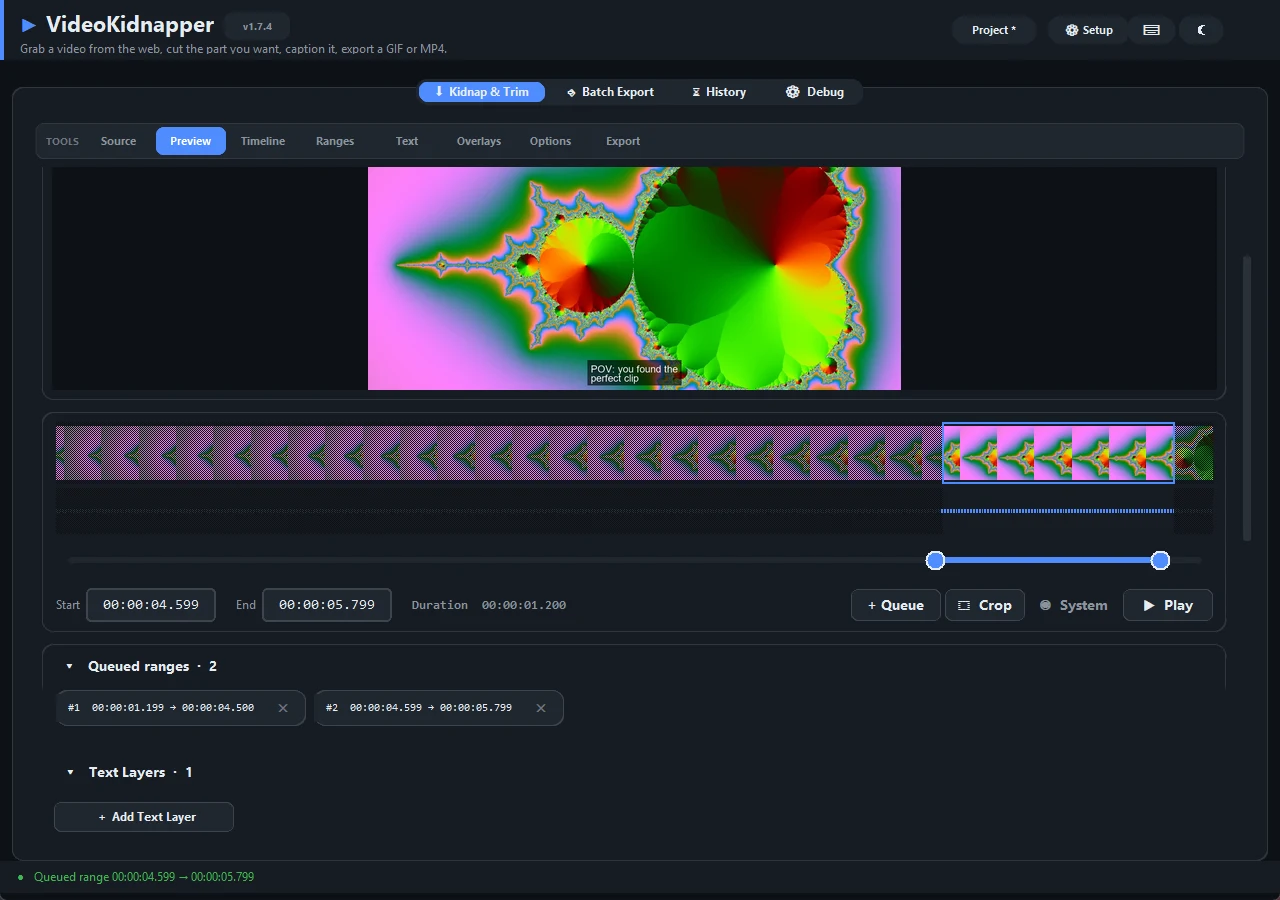
Task: Toggle dark mode with the moon icon
Action: coord(1202,30)
